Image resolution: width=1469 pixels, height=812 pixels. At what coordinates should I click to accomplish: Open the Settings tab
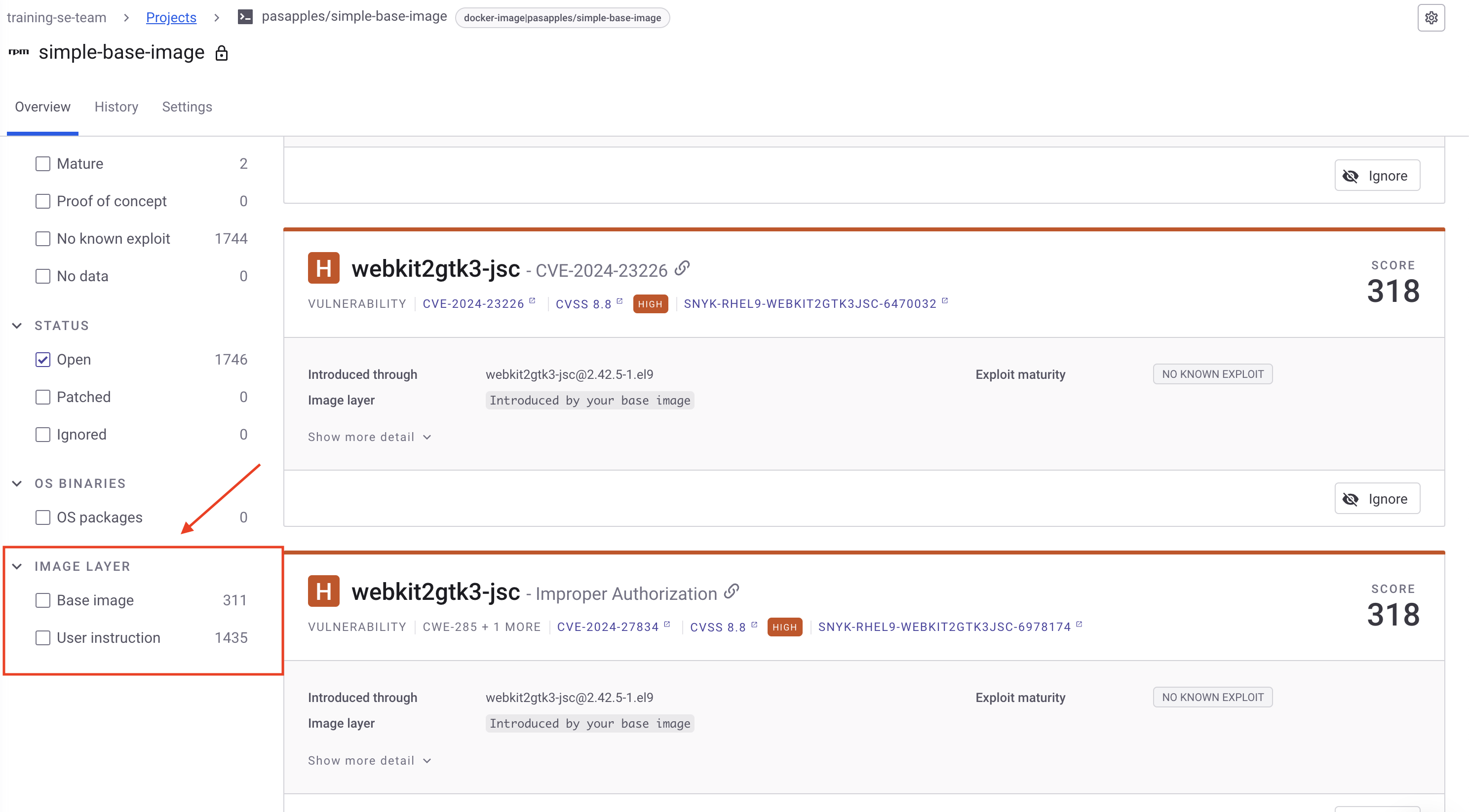(187, 107)
